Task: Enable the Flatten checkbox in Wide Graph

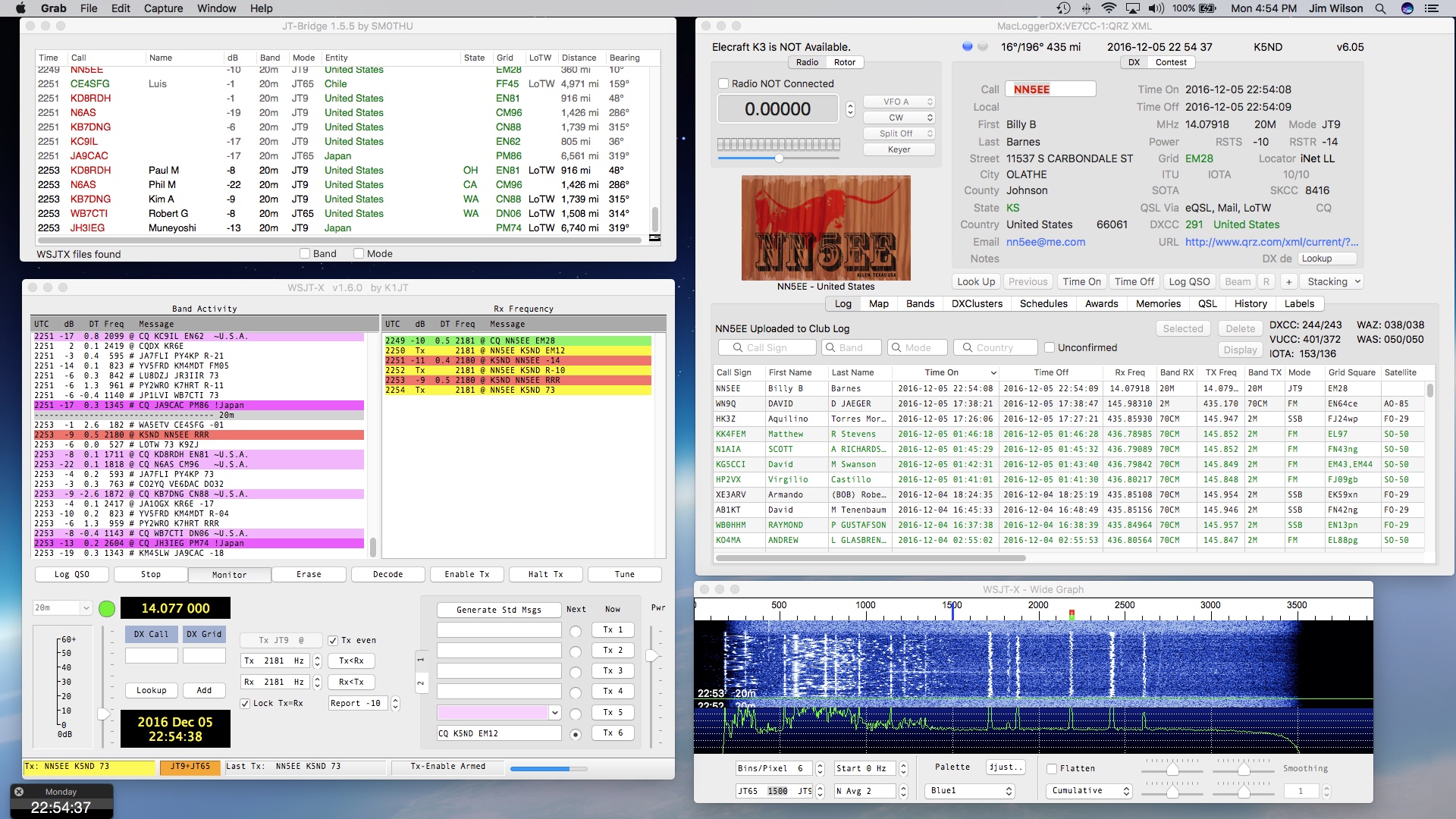Action: point(1052,769)
